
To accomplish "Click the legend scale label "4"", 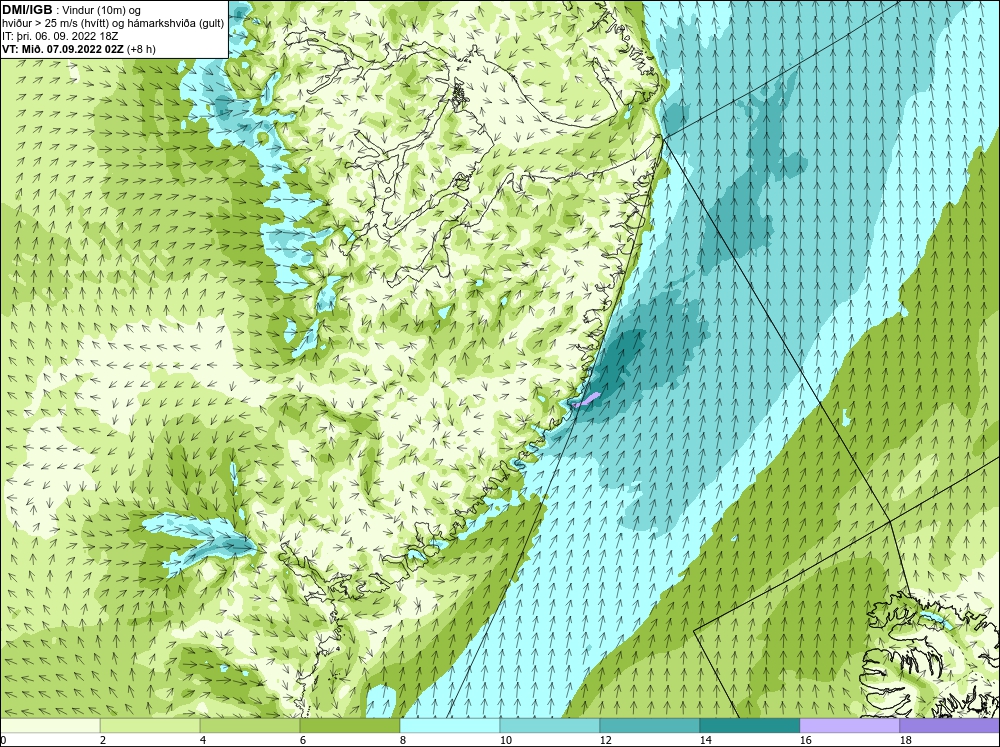I will [x=204, y=740].
